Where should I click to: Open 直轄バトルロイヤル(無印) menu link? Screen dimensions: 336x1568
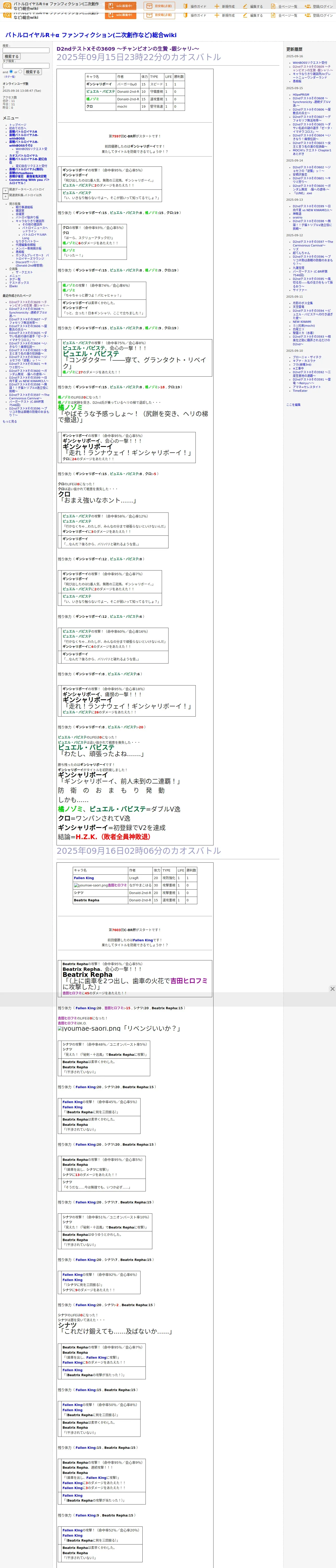pos(26,170)
